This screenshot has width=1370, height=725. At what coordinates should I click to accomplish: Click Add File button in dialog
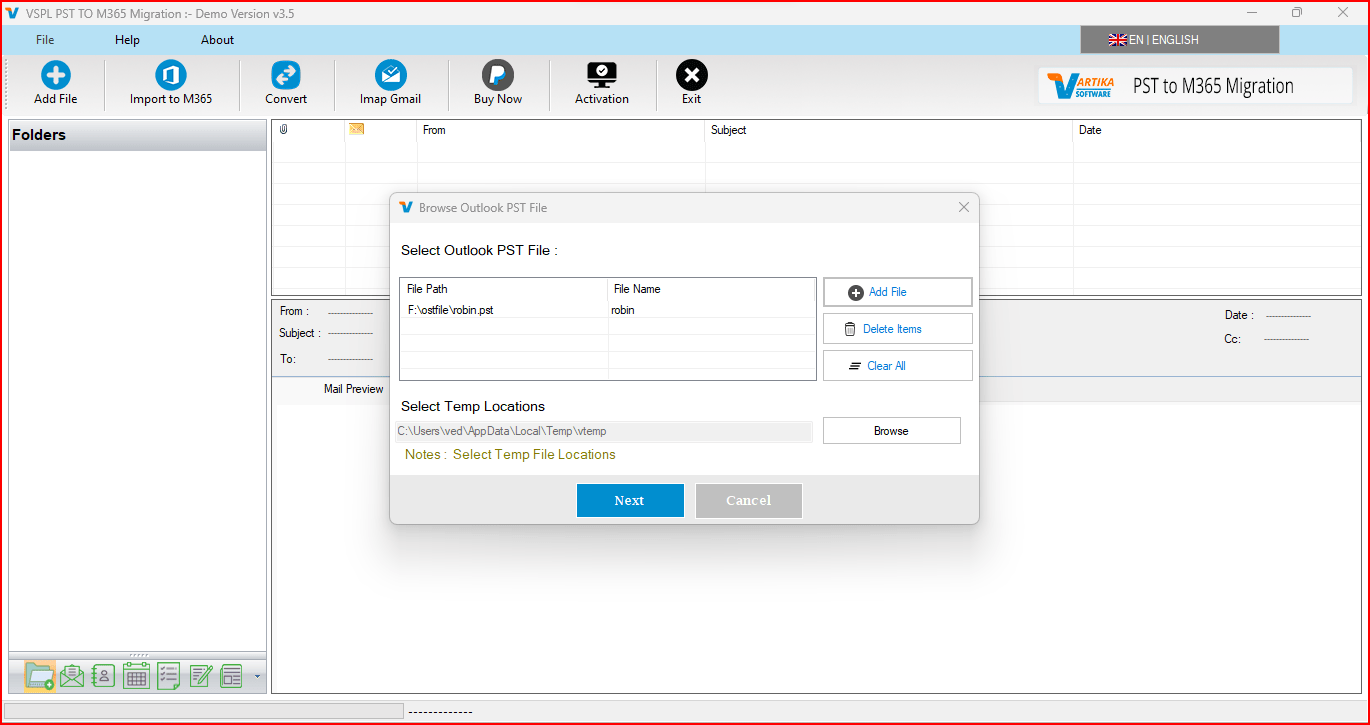pyautogui.click(x=897, y=292)
